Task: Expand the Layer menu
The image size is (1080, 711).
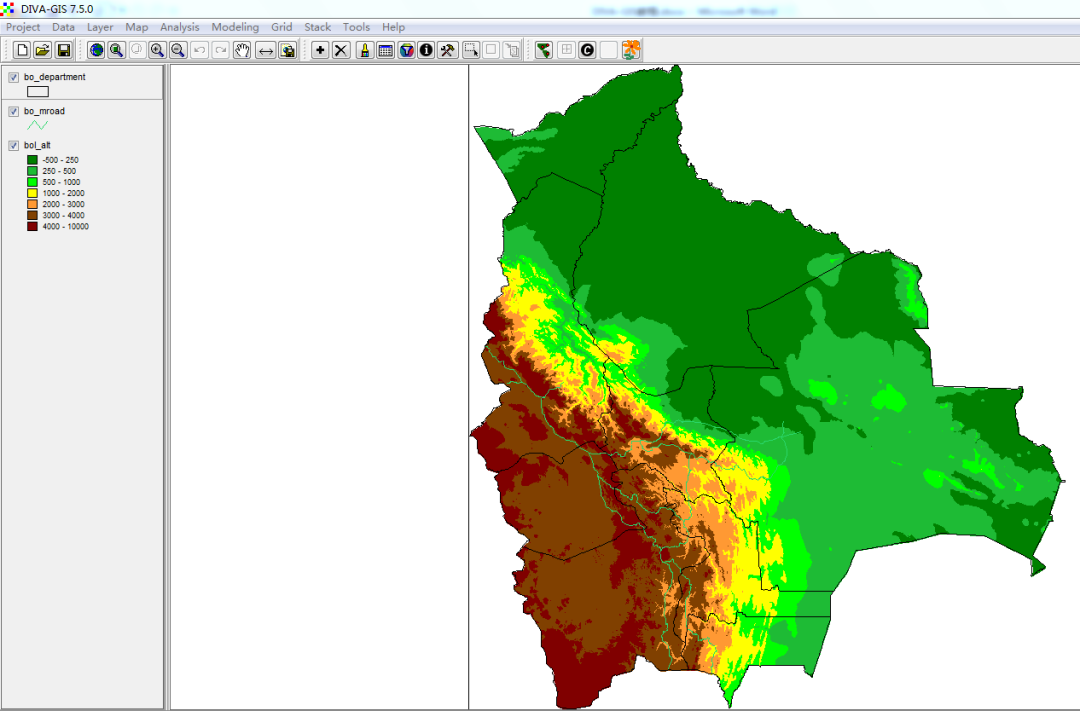Action: (100, 27)
